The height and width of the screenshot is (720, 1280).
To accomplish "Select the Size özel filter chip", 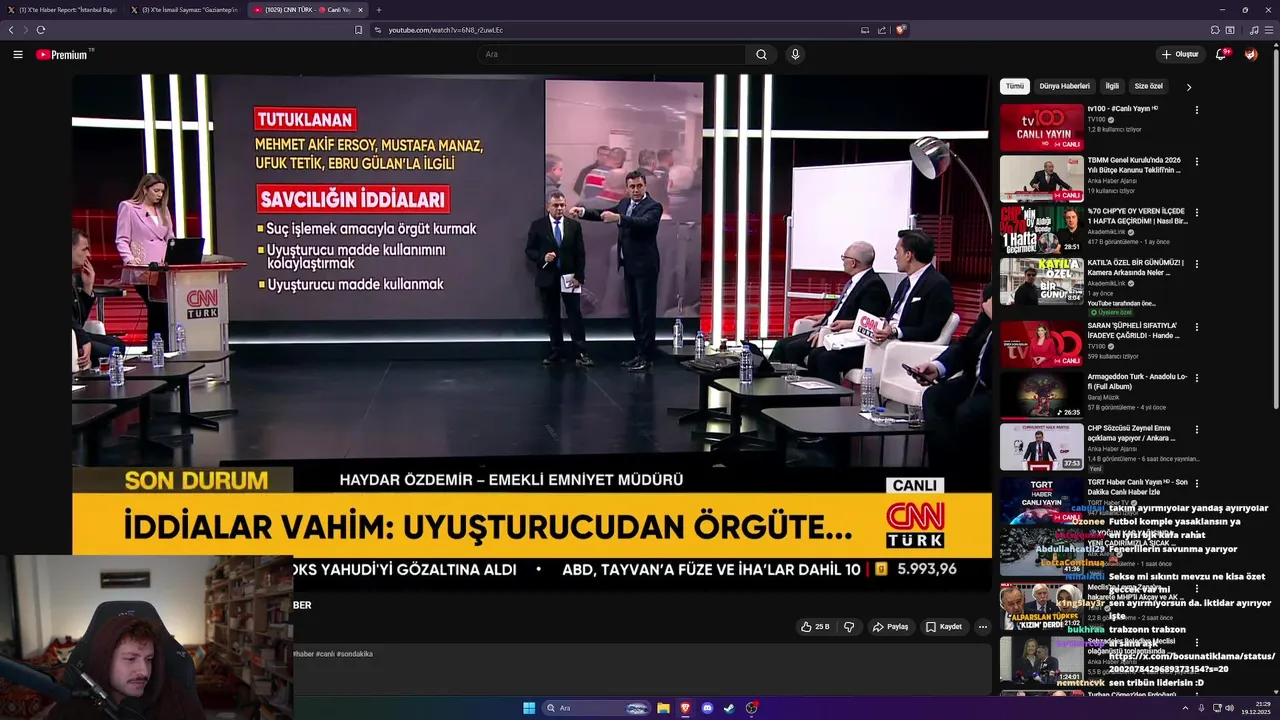I will point(1148,87).
